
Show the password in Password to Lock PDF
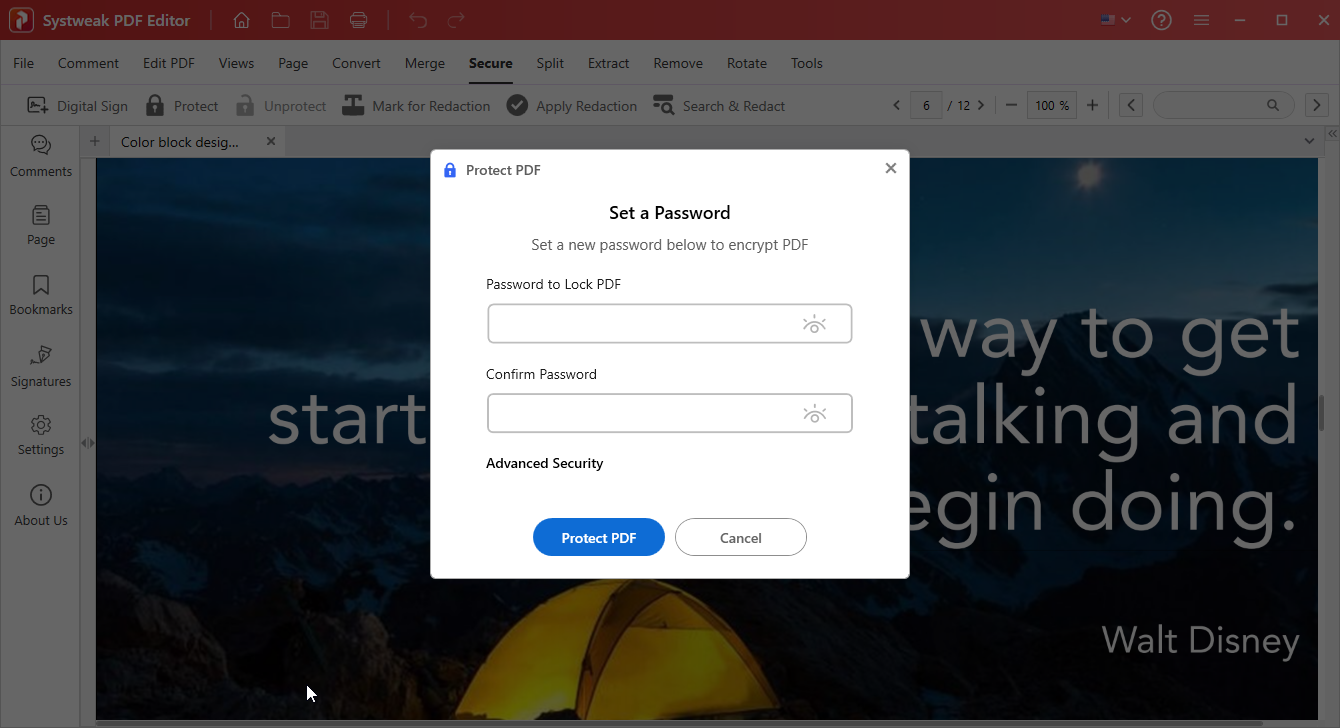(x=814, y=323)
